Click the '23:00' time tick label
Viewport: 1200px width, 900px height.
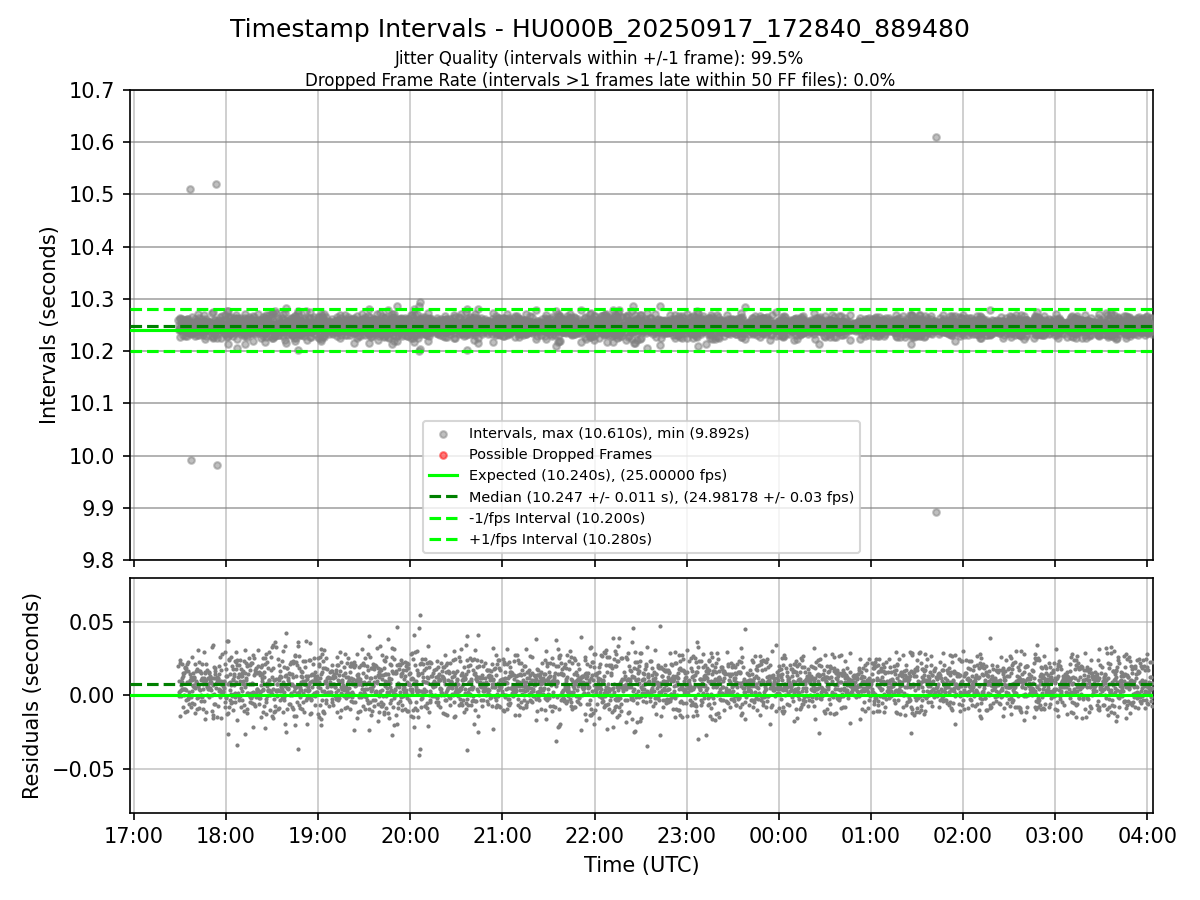tap(686, 833)
